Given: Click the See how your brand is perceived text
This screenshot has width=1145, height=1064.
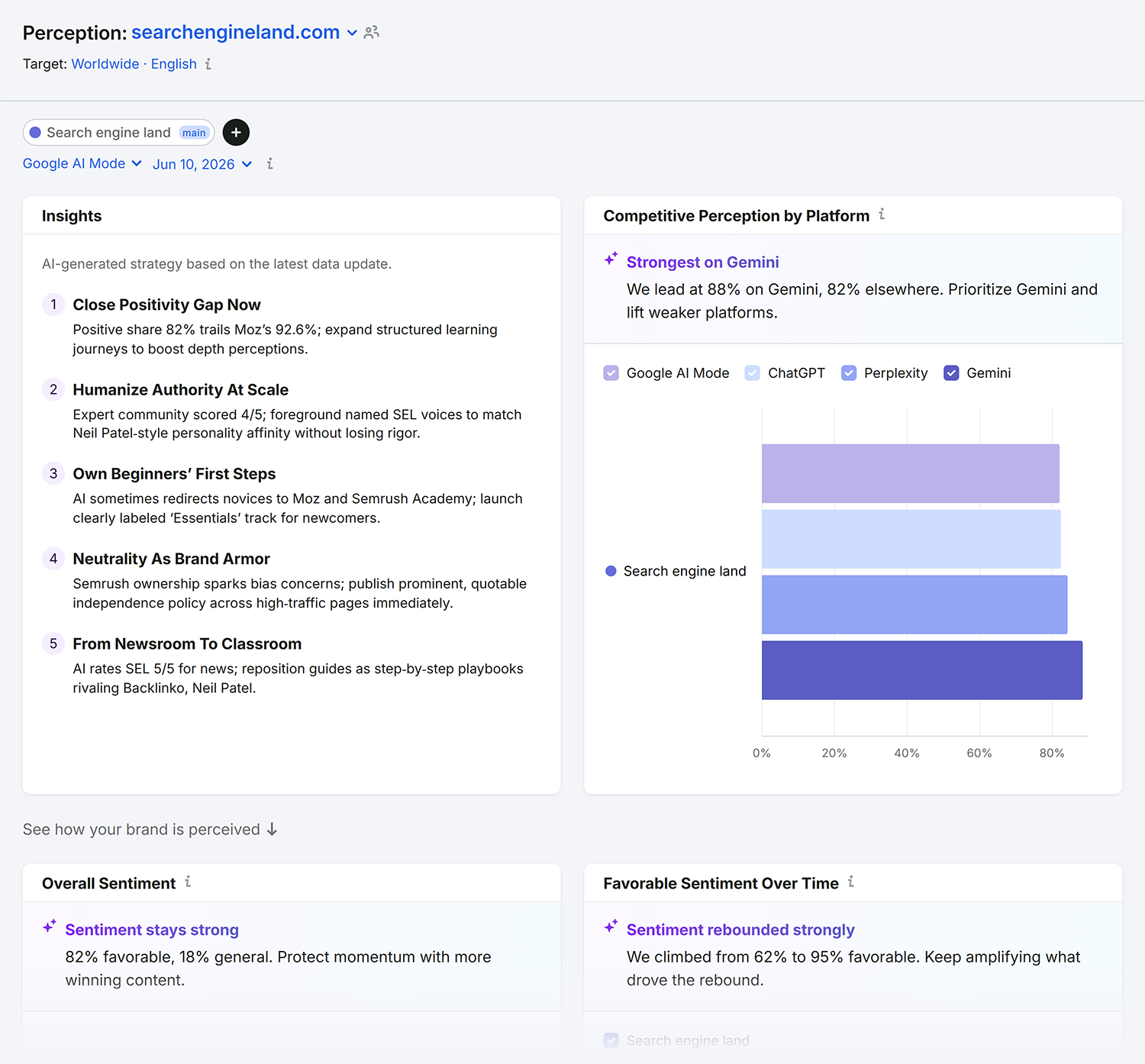Looking at the screenshot, I should point(141,830).
